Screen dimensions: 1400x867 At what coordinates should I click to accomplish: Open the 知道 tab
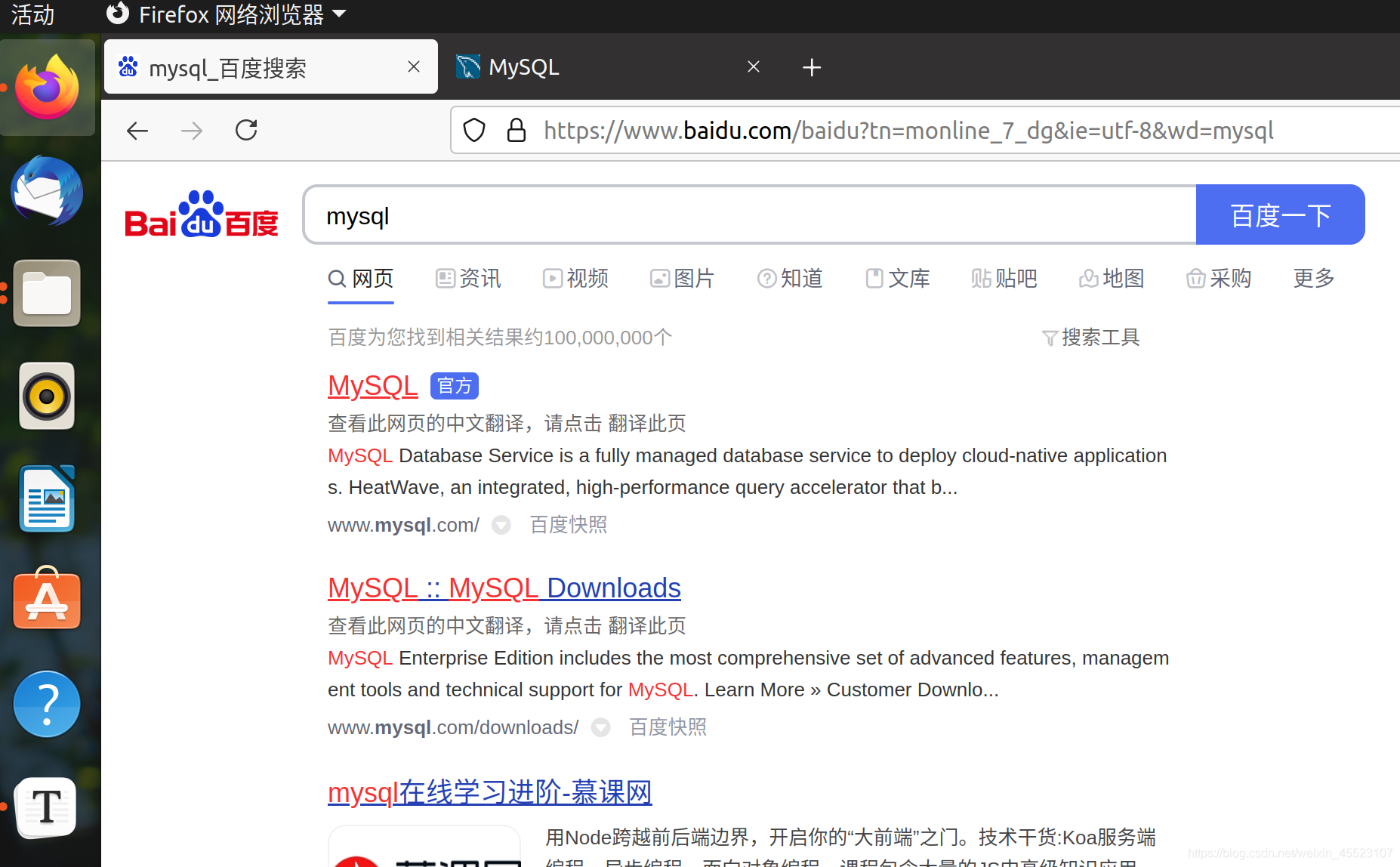click(790, 279)
